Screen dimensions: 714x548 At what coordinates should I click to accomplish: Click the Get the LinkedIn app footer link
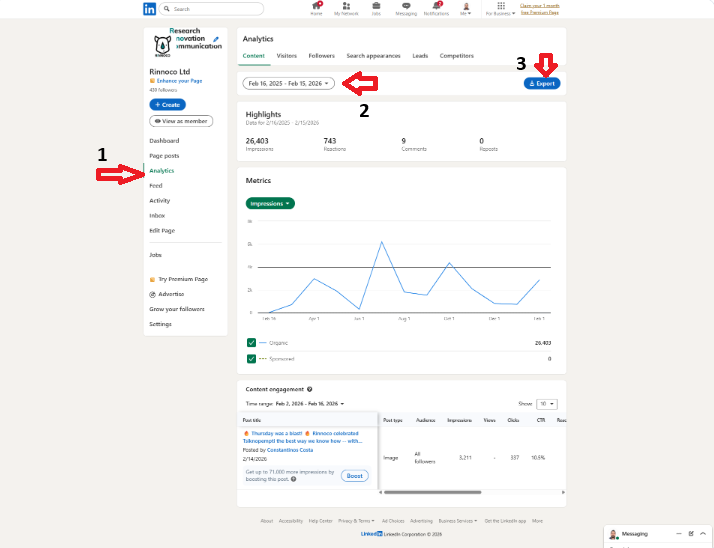(505, 521)
